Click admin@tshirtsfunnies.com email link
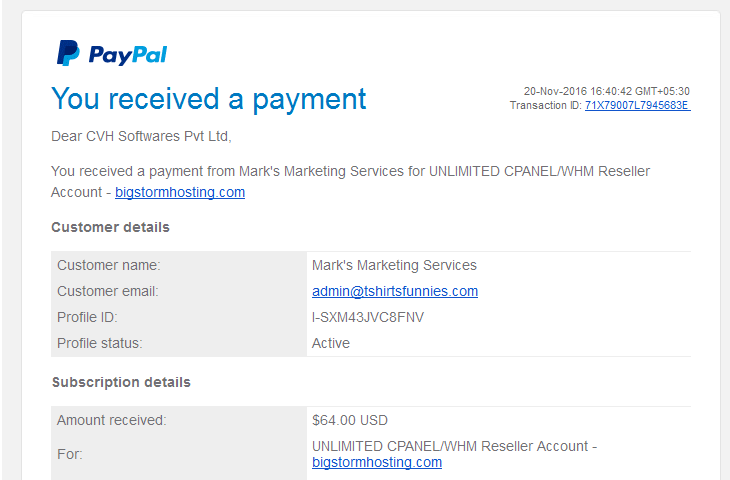Screen dimensions: 730x480 [395, 291]
